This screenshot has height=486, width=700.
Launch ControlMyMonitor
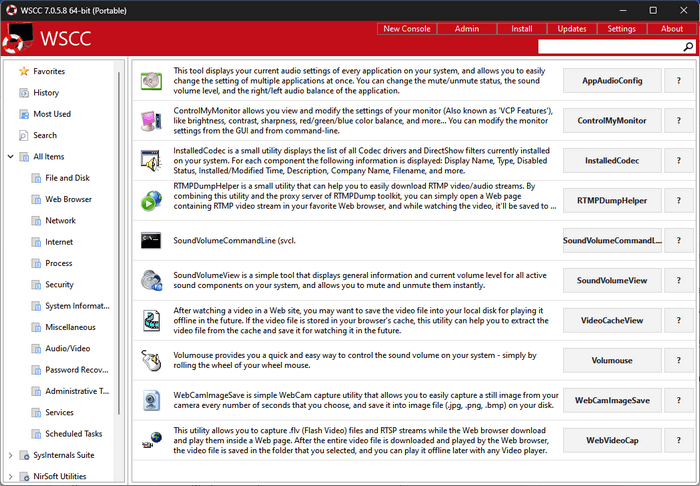click(612, 121)
